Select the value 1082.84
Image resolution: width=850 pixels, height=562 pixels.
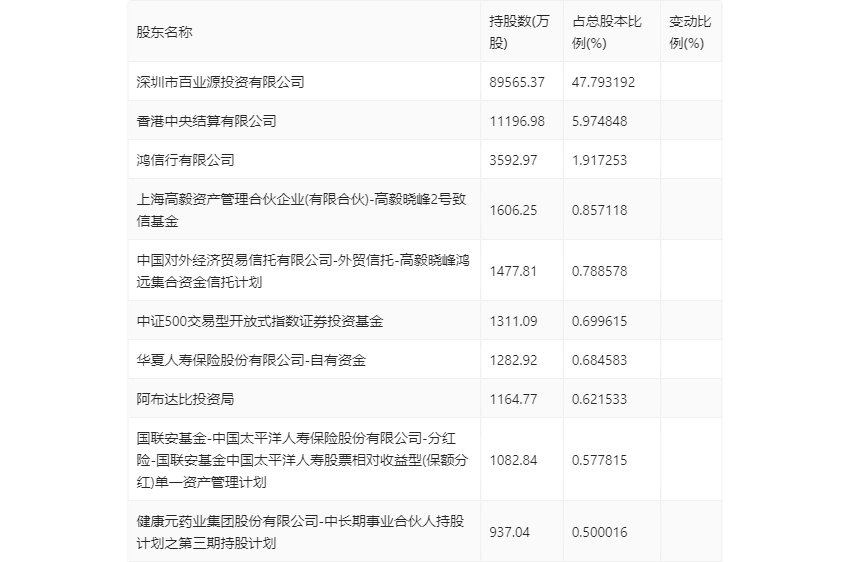tap(513, 461)
